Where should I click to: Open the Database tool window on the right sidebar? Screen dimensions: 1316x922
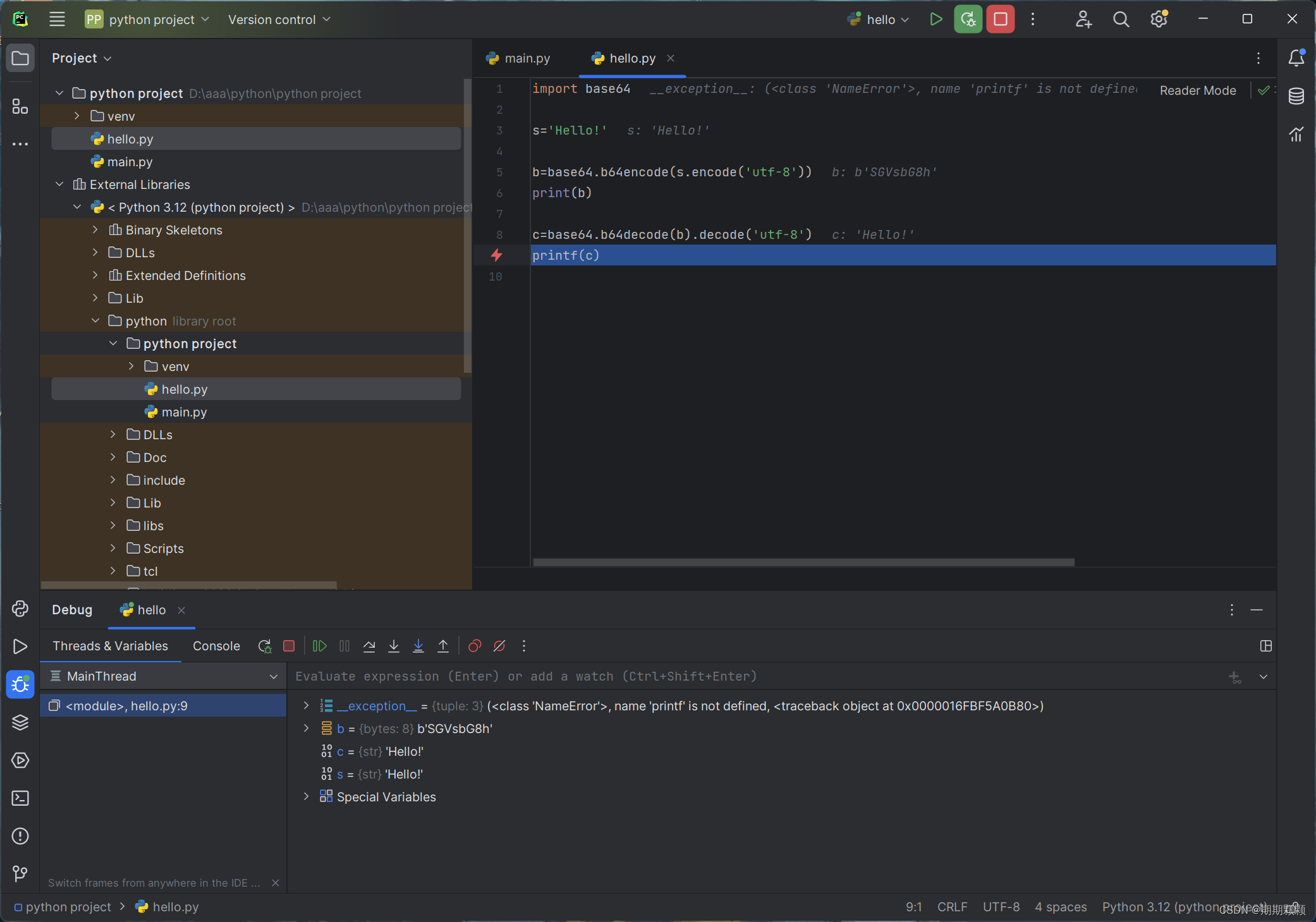point(1296,96)
